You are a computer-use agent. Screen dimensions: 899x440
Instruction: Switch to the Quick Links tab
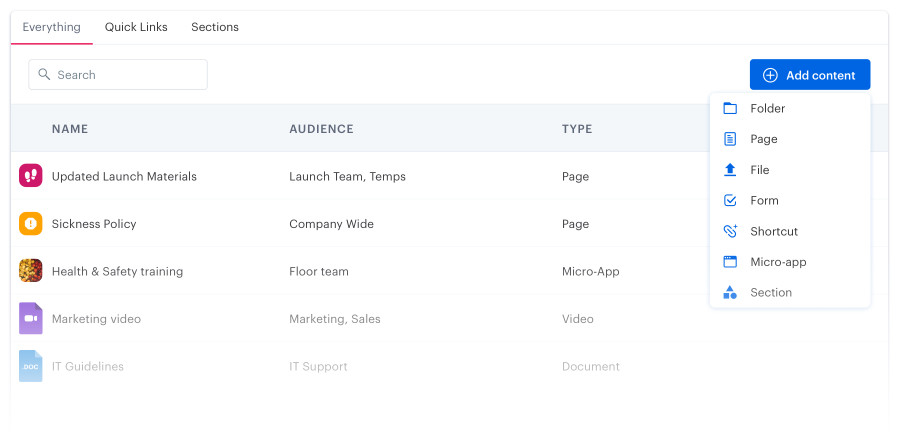(136, 27)
